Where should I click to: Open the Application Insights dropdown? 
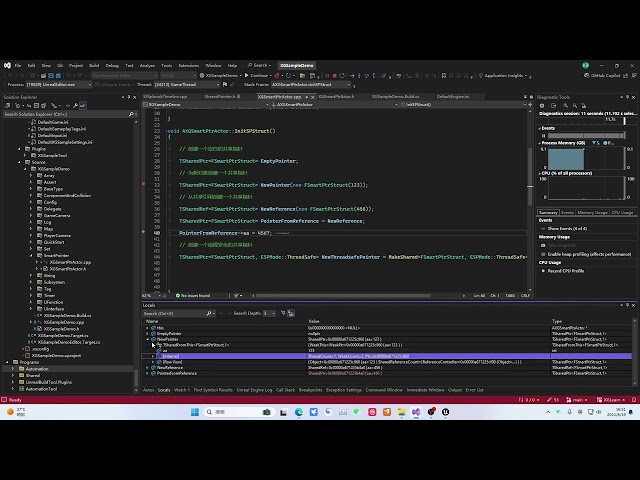tap(504, 76)
